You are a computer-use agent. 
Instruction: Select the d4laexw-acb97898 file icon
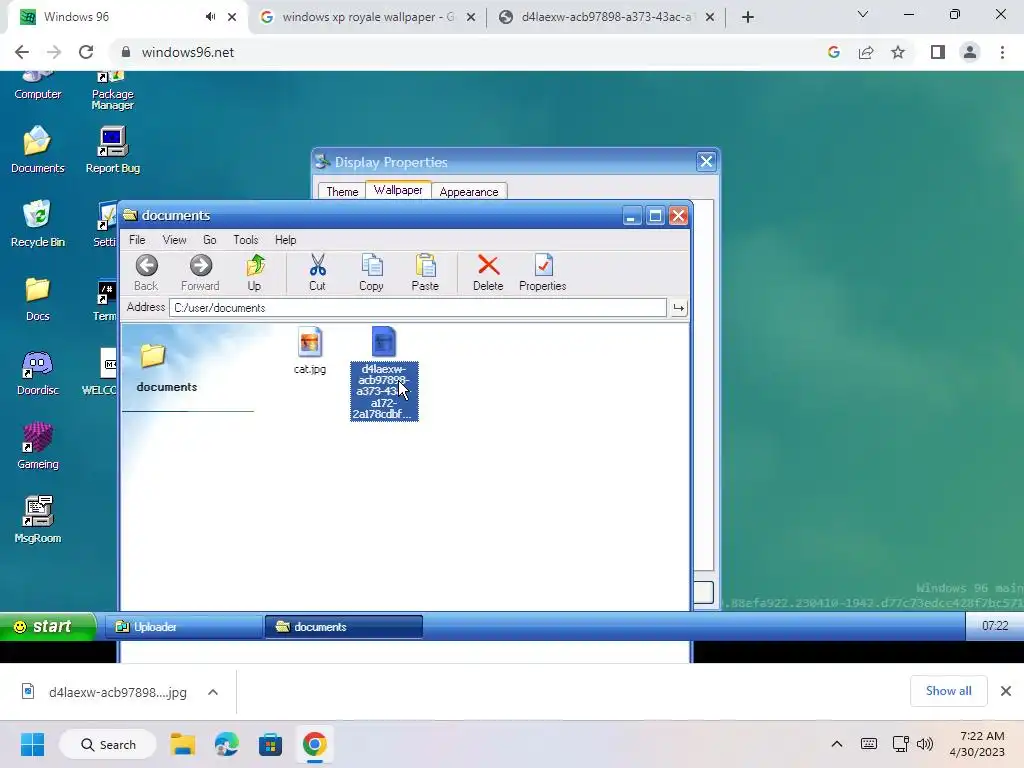click(383, 342)
